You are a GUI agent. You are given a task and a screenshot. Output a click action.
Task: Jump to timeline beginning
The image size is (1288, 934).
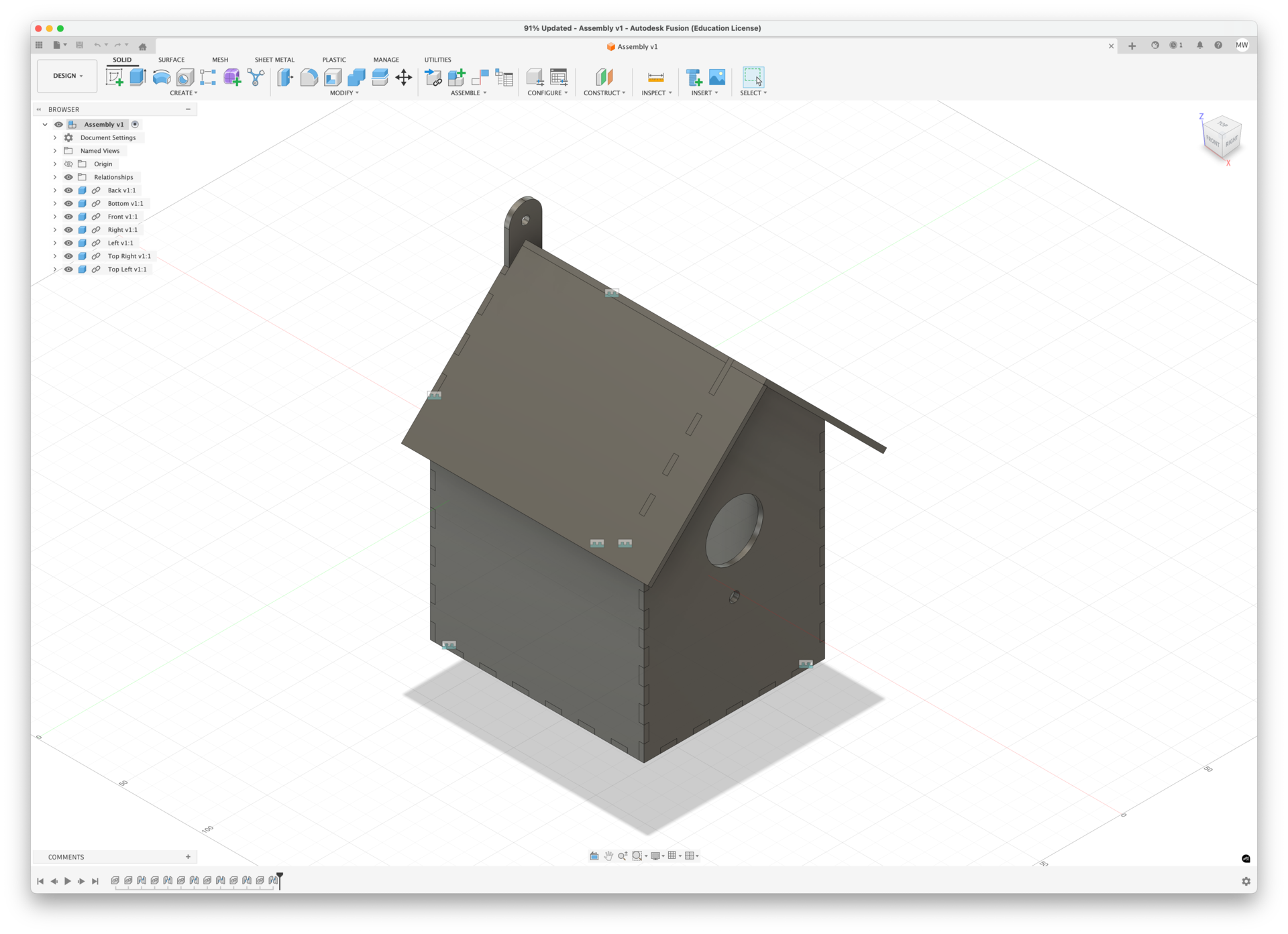40,881
